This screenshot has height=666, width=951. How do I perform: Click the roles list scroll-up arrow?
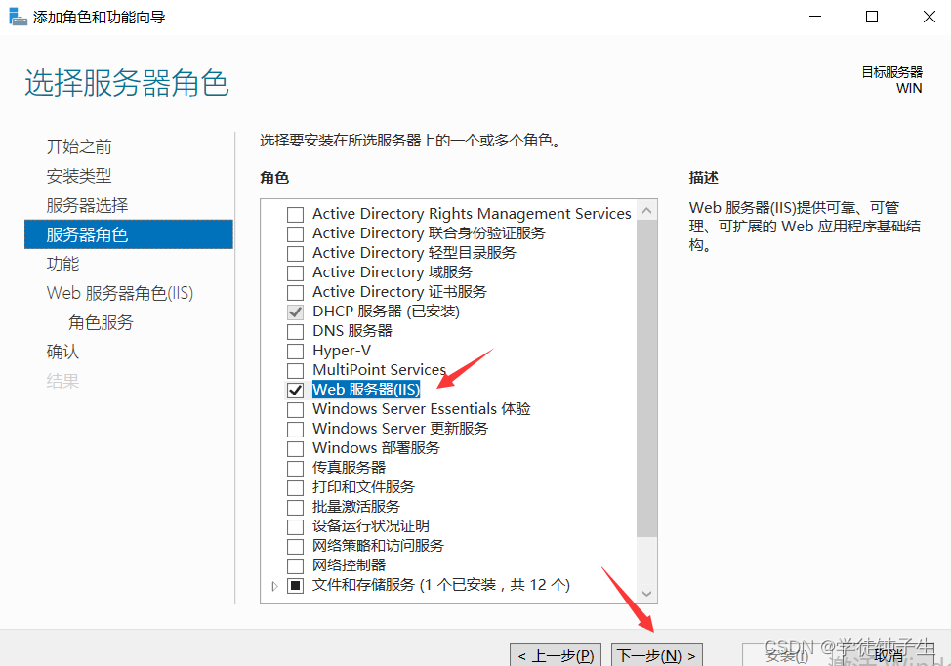tap(647, 210)
